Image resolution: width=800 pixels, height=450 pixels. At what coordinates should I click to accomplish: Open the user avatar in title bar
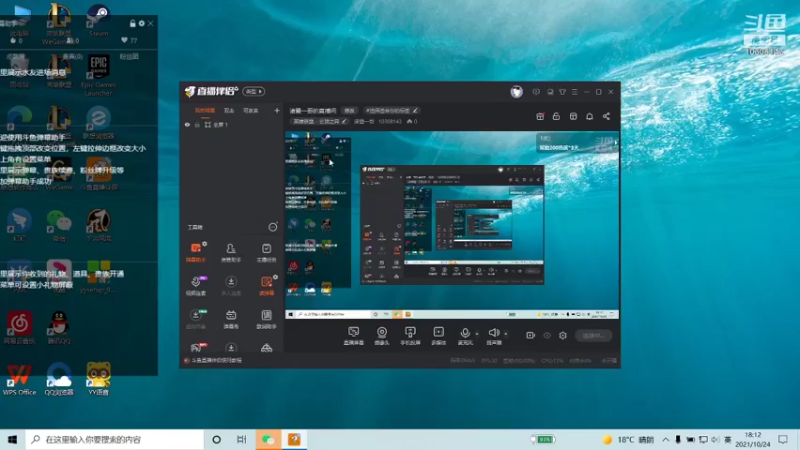[516, 92]
